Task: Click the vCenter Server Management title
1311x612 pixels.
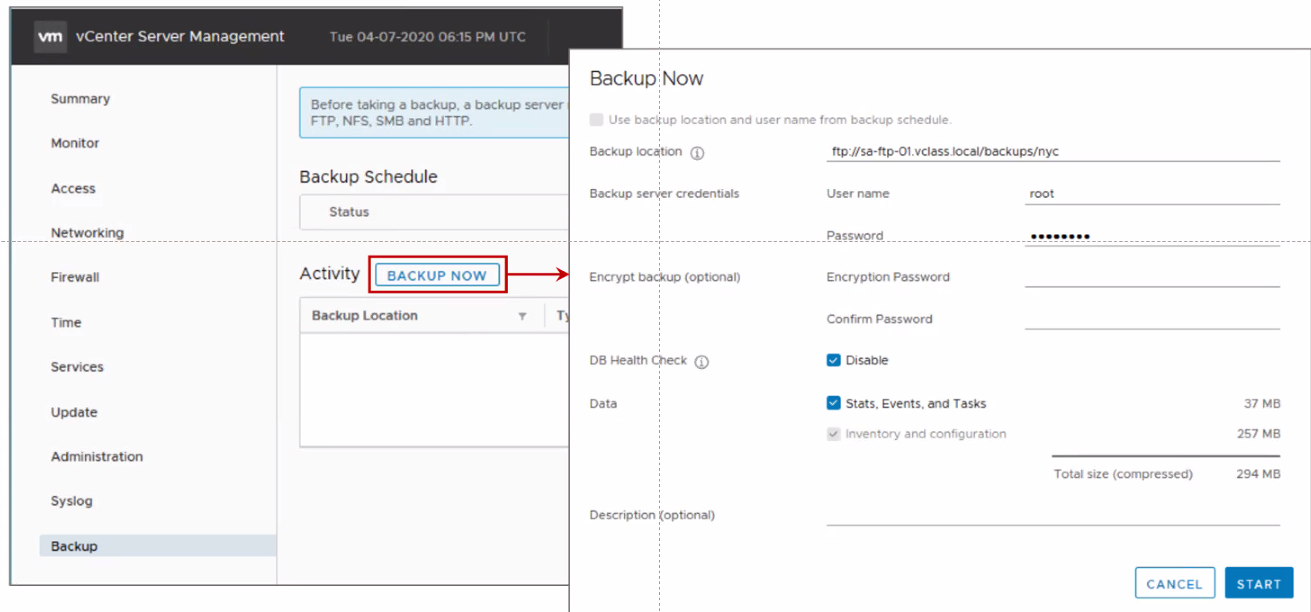Action: click(x=180, y=36)
